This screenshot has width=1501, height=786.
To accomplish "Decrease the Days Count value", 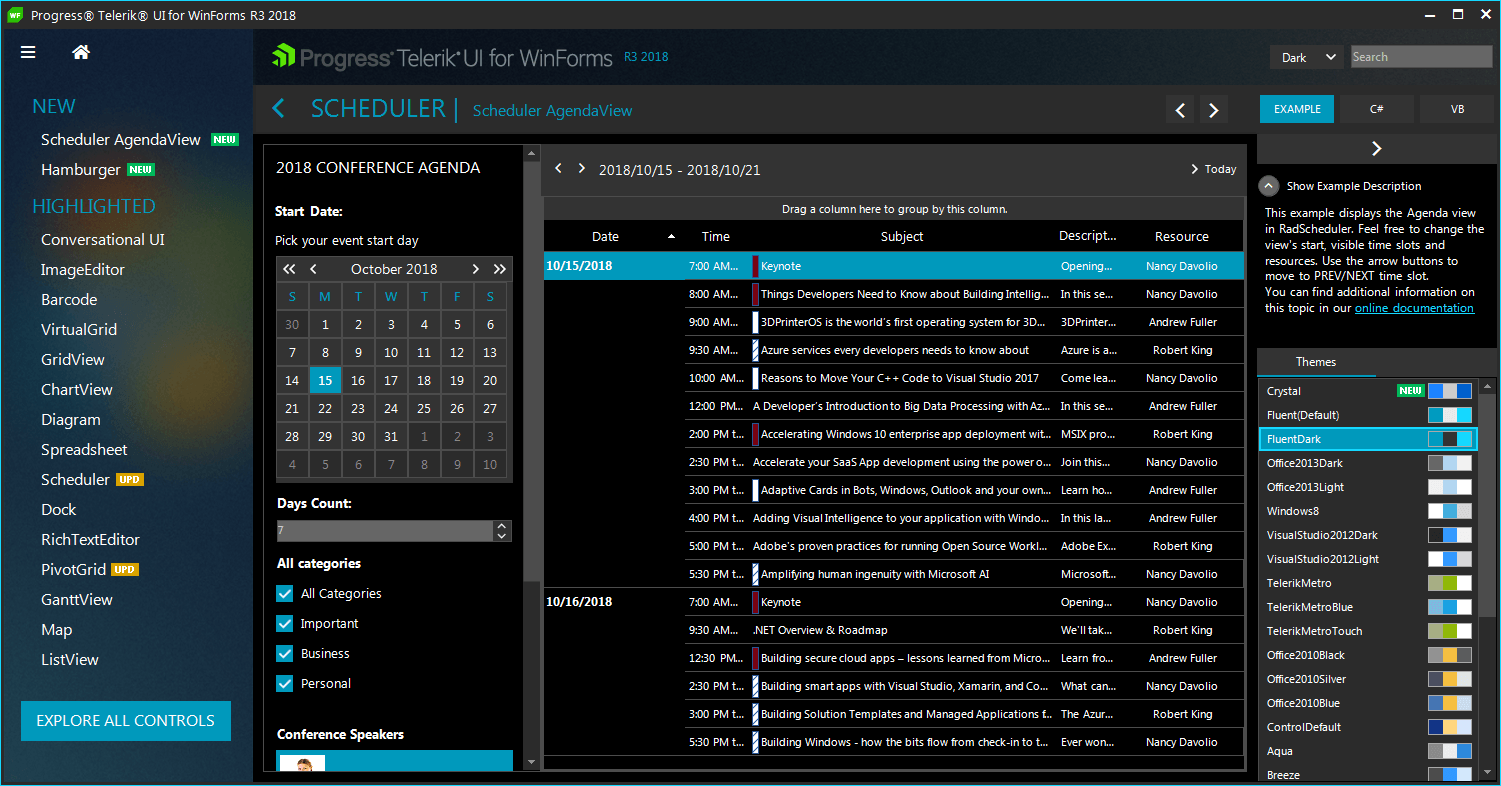I will tap(502, 536).
